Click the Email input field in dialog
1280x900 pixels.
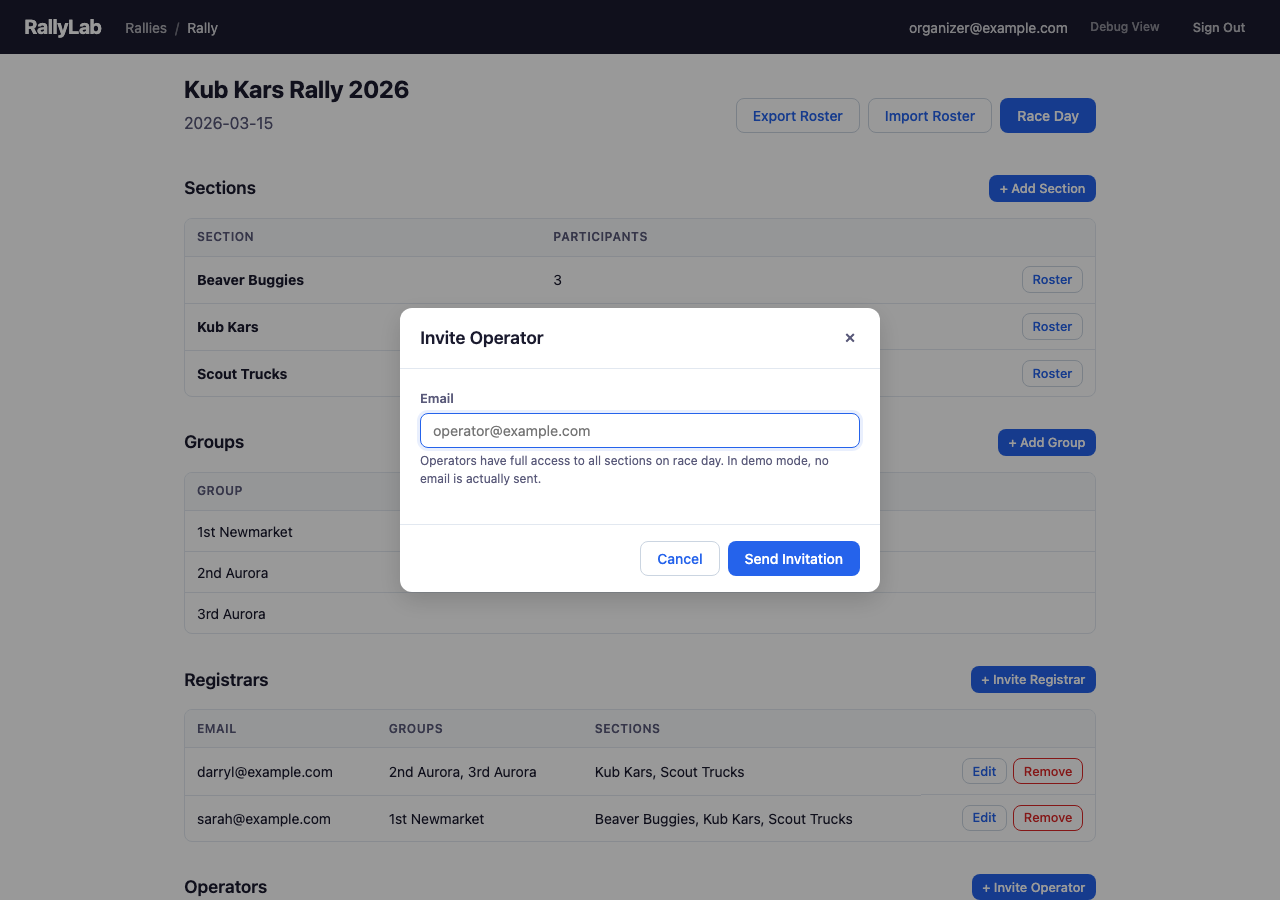(640, 431)
